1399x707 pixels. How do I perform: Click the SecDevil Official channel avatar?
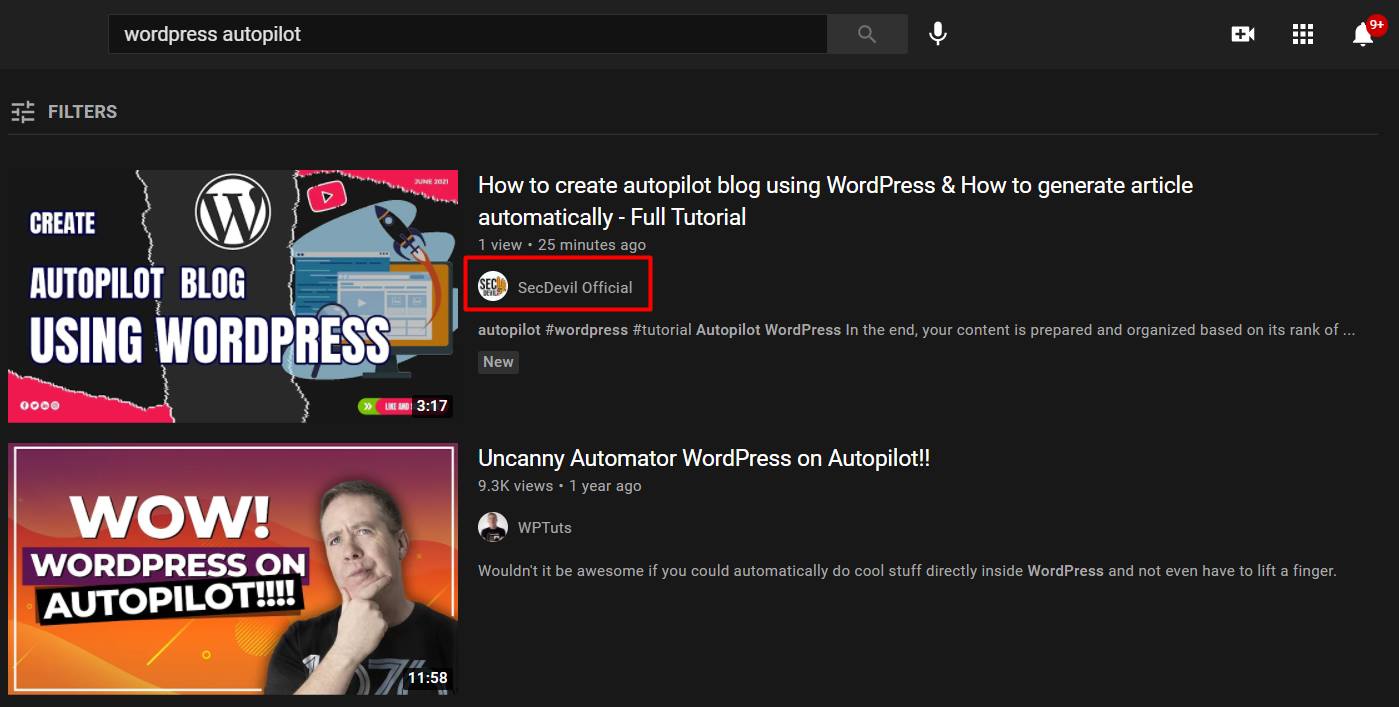[x=492, y=286]
